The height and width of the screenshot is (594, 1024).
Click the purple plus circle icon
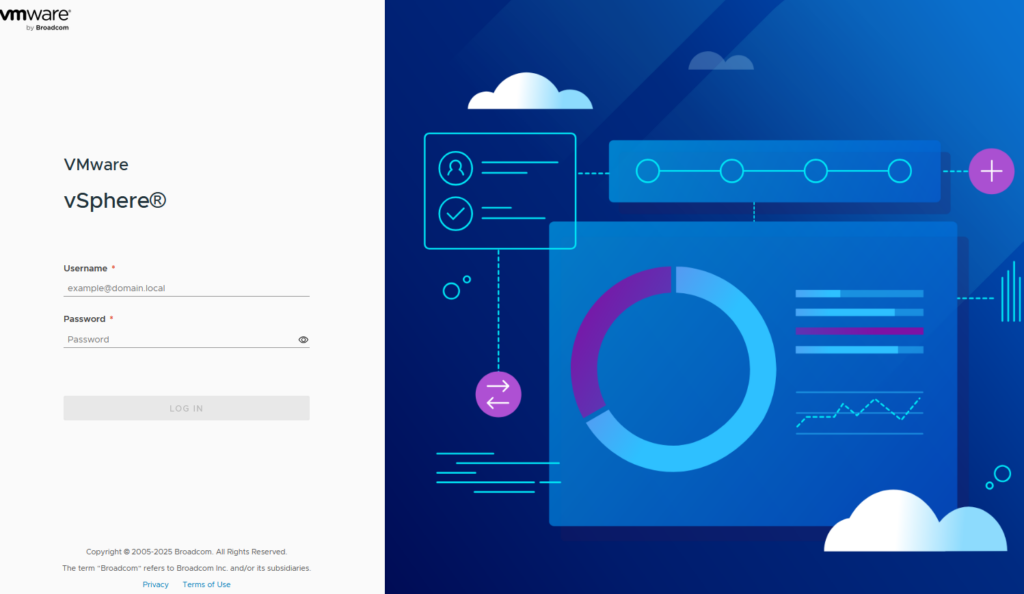pos(991,171)
